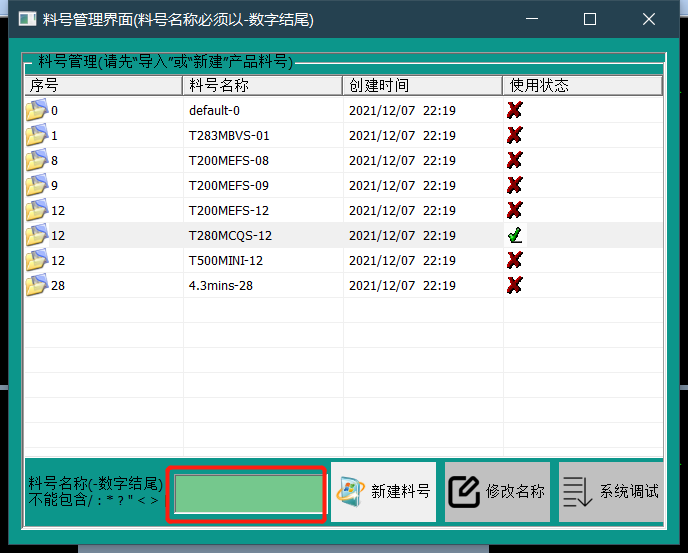Click the app icon in title bar
The height and width of the screenshot is (553, 688).
pyautogui.click(x=28, y=19)
